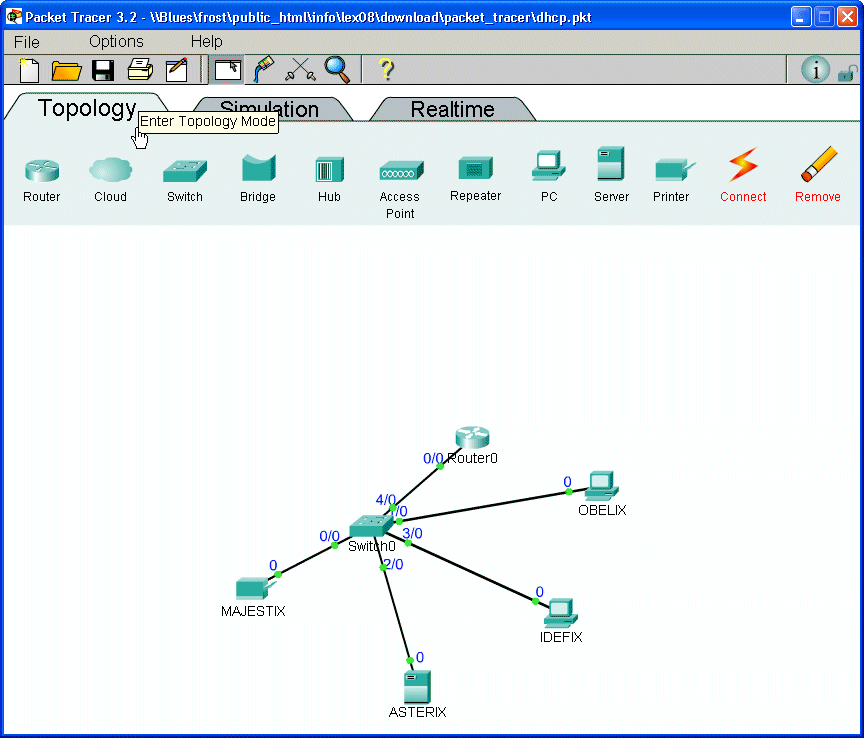Viewport: 864px width, 738px height.
Task: Click the round info icon
Action: click(815, 70)
